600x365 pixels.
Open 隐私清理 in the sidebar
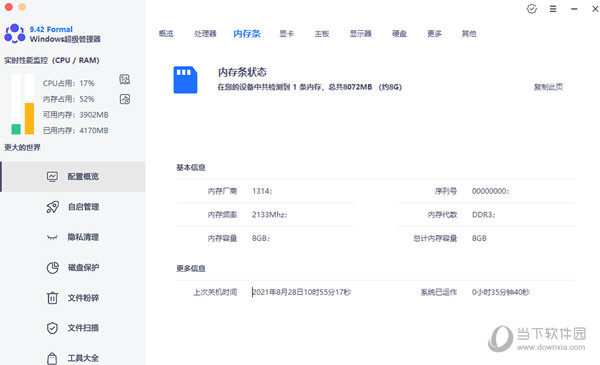[73, 237]
